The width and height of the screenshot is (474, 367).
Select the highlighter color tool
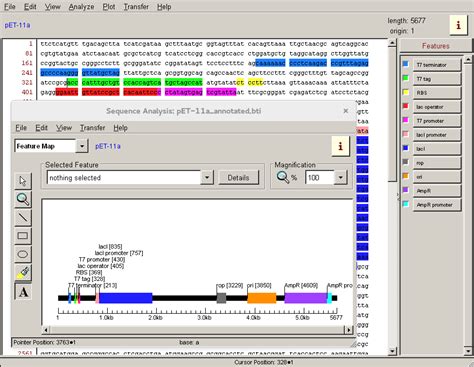tap(23, 273)
